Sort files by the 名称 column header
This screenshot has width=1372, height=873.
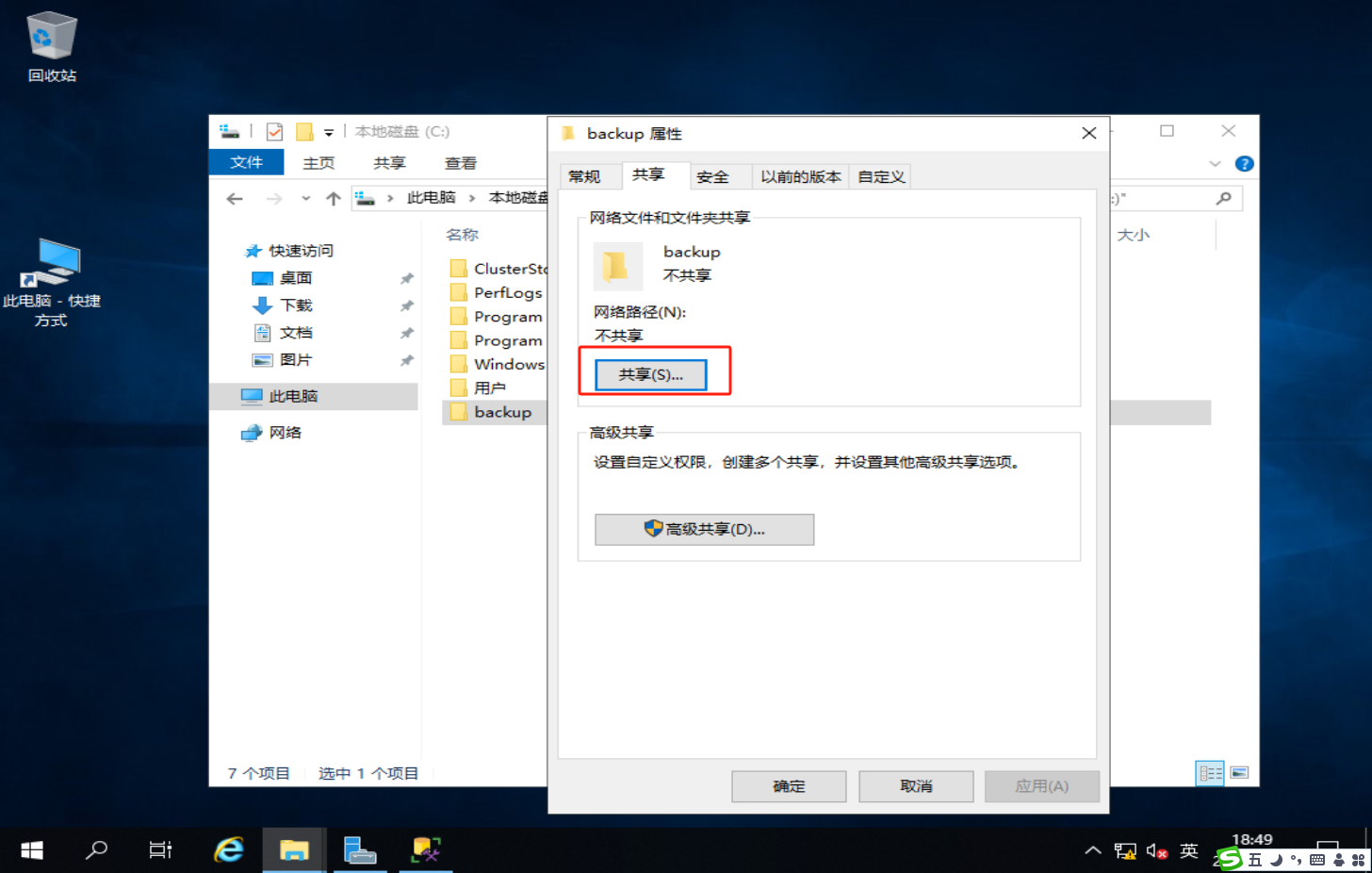coord(463,235)
